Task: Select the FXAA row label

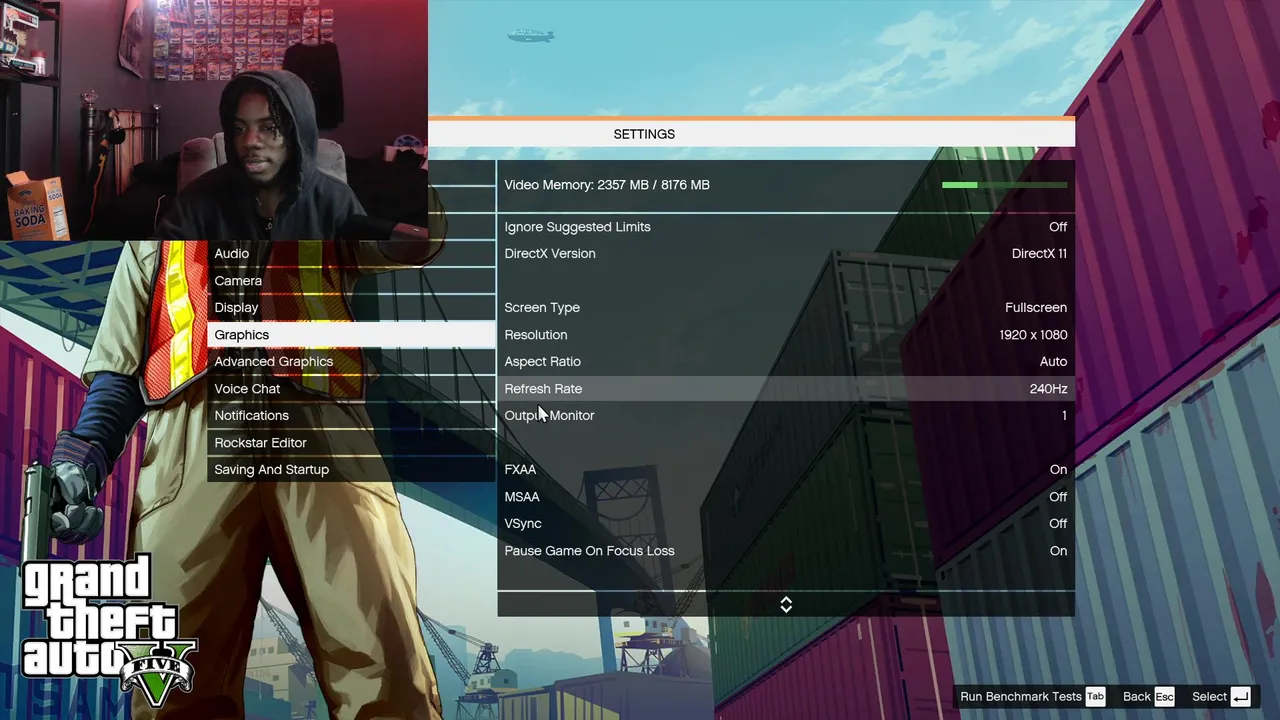Action: point(520,470)
